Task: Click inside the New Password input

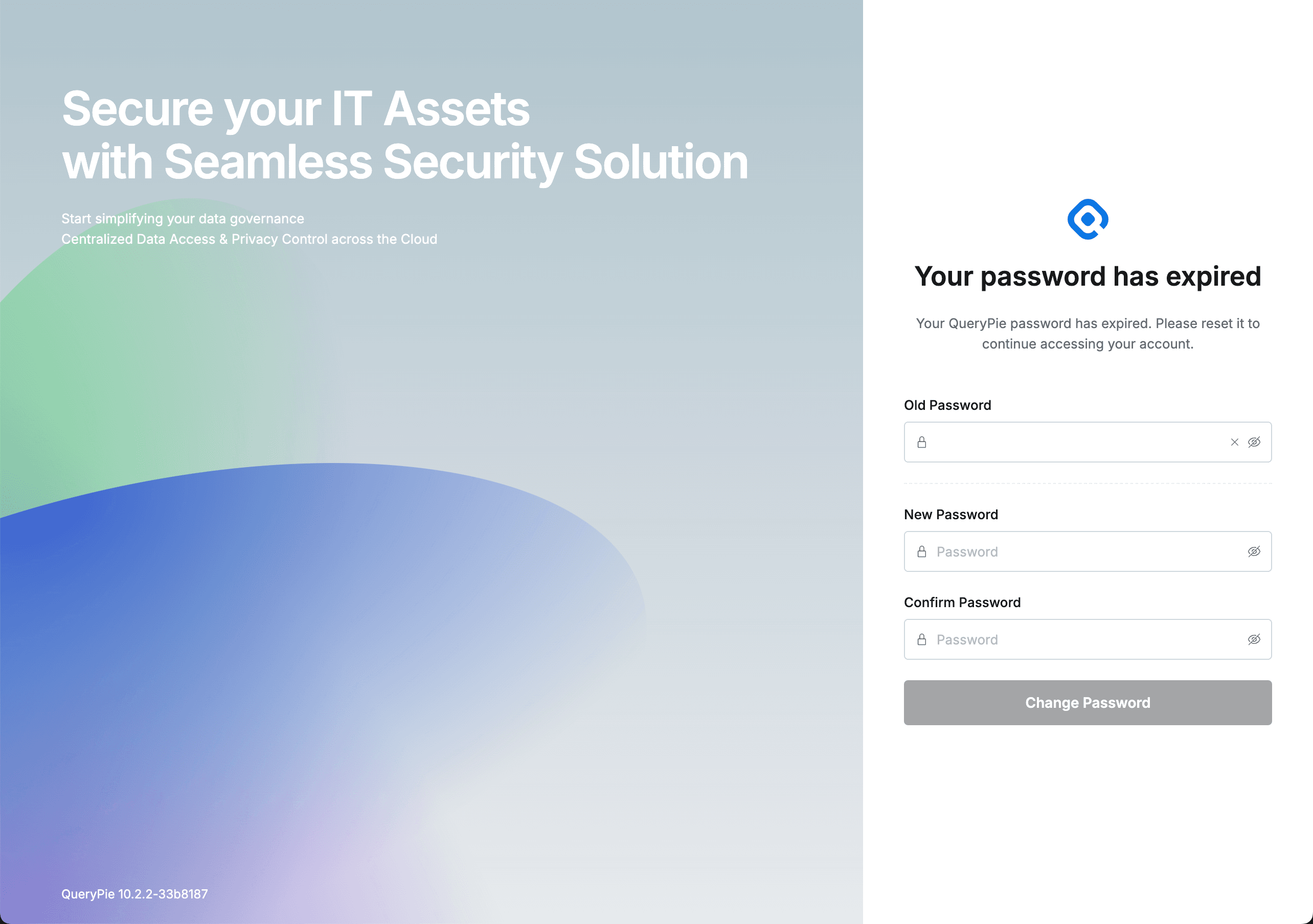Action: 1075,551
